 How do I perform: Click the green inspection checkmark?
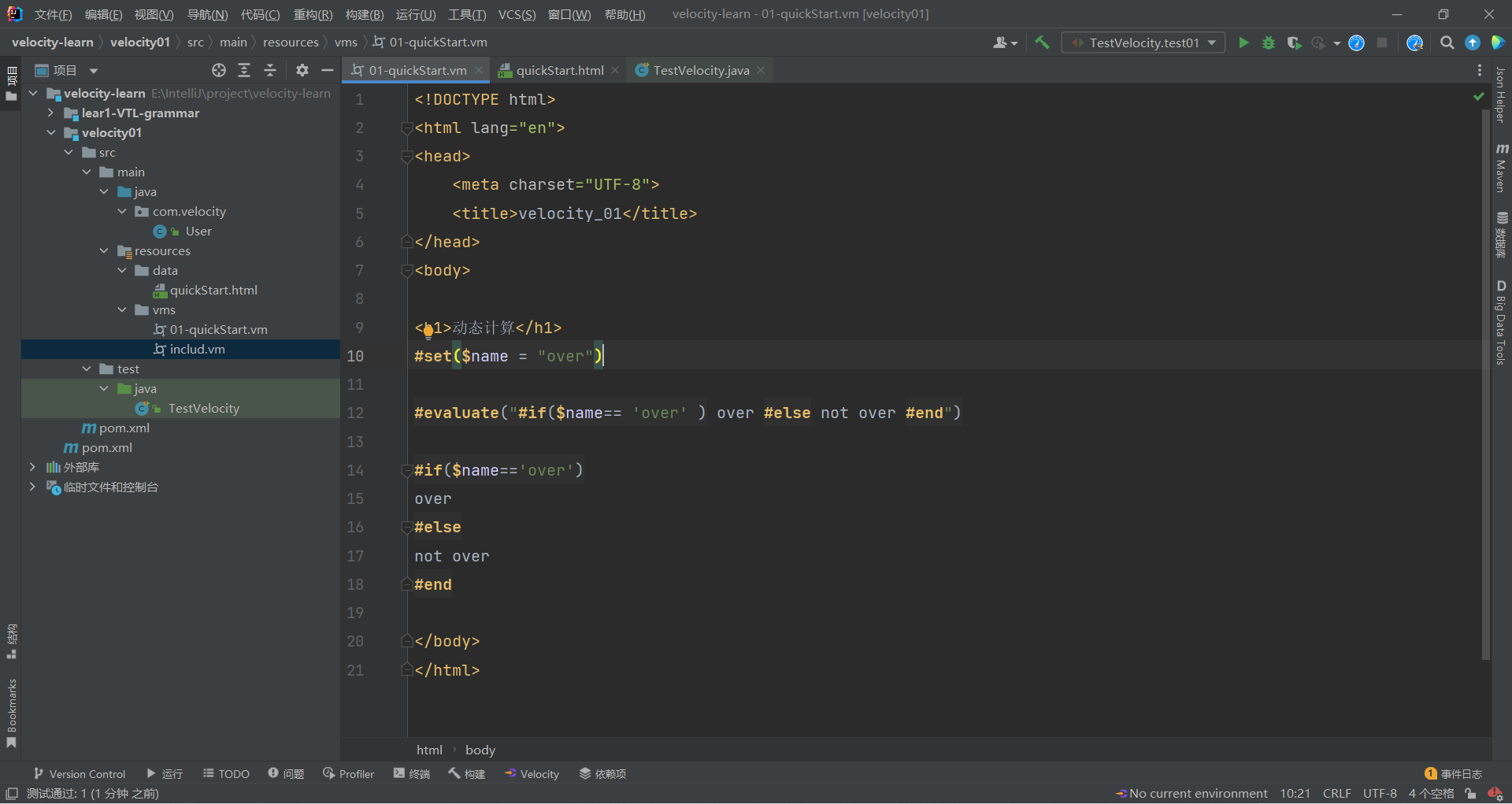pyautogui.click(x=1479, y=96)
